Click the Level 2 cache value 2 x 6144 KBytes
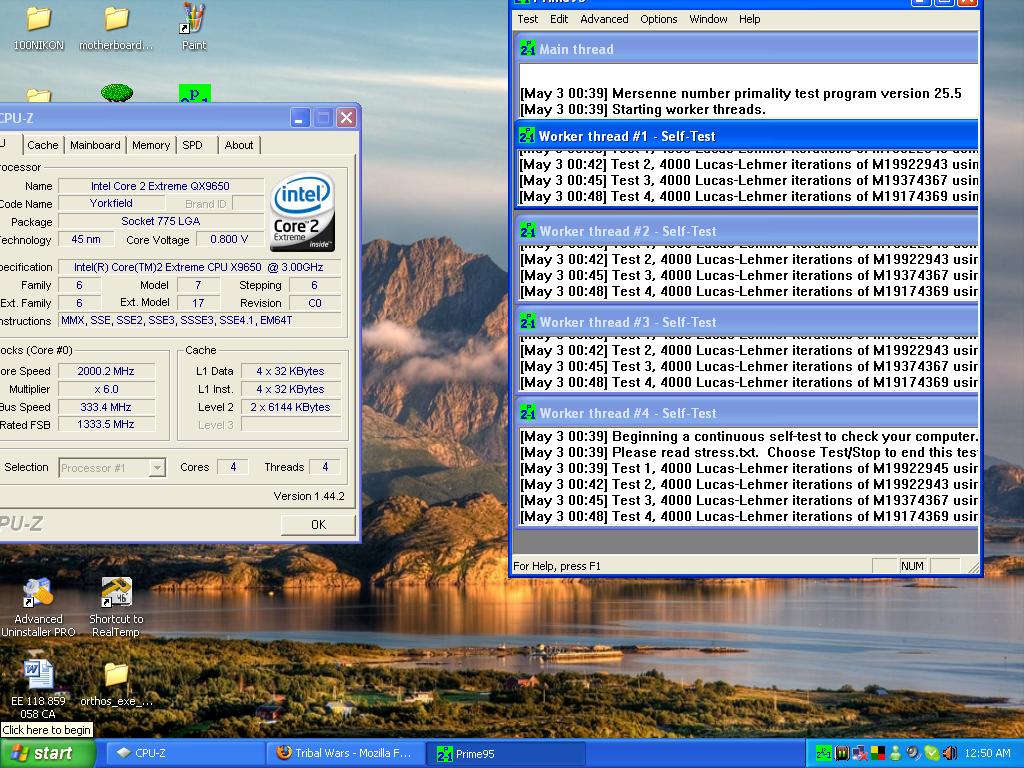Screen dimensions: 1024x768 point(291,407)
